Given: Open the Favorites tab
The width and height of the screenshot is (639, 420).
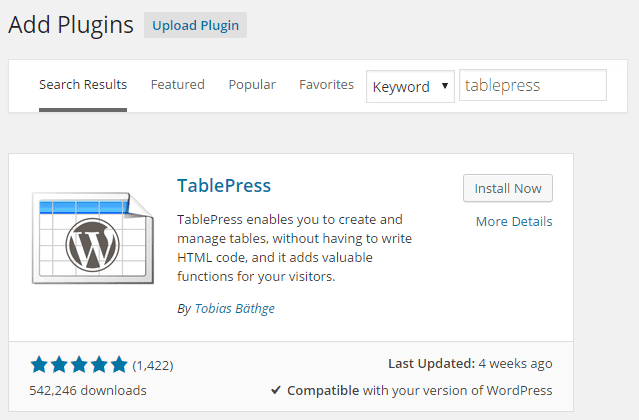Looking at the screenshot, I should point(326,85).
